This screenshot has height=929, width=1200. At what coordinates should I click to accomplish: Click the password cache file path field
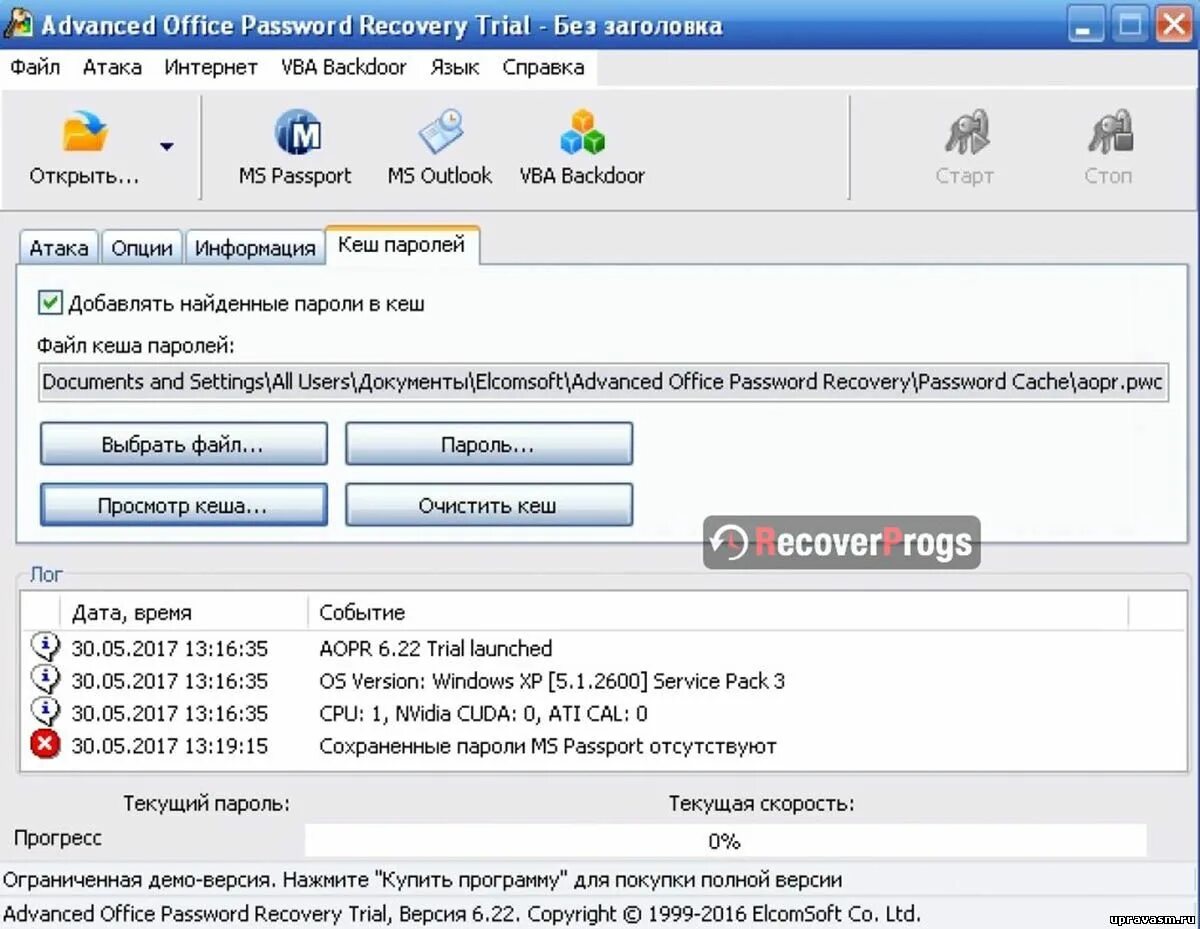click(603, 382)
